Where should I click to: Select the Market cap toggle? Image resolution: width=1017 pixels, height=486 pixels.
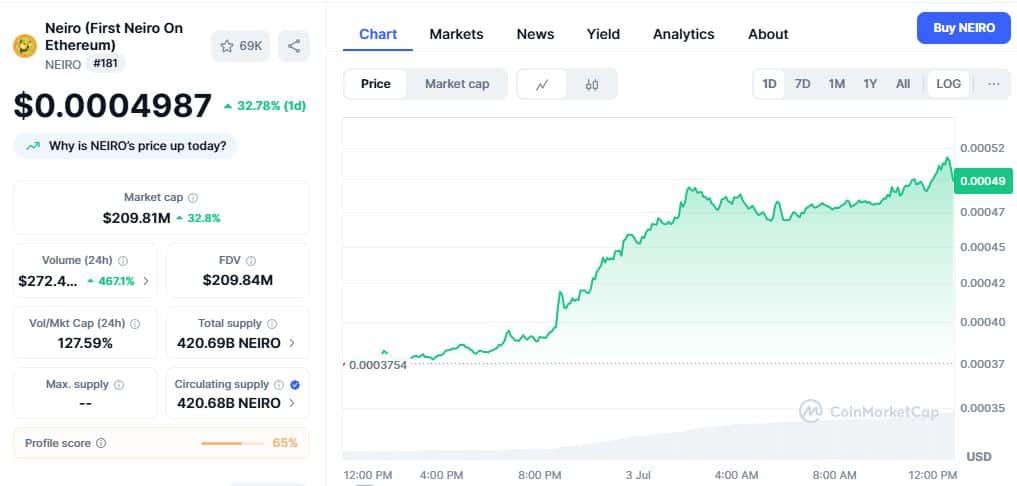[x=457, y=84]
